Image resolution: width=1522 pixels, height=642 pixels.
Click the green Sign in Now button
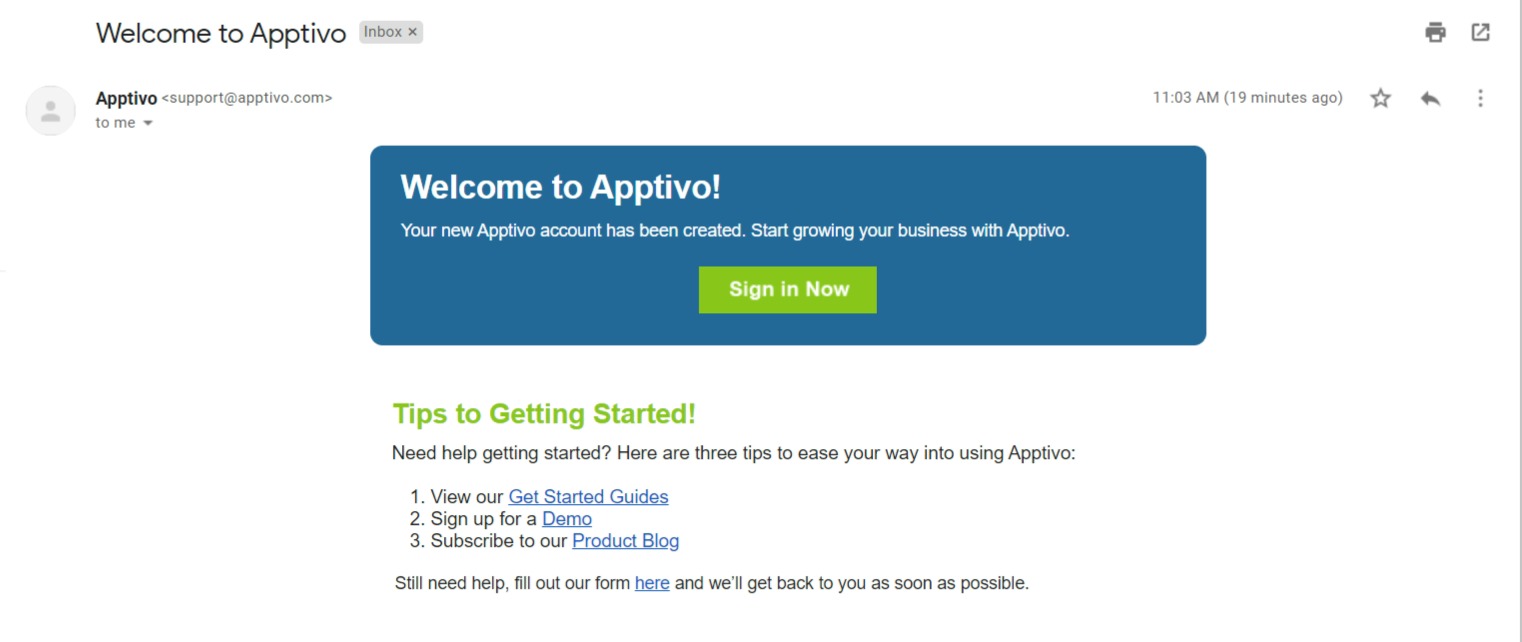click(x=787, y=289)
